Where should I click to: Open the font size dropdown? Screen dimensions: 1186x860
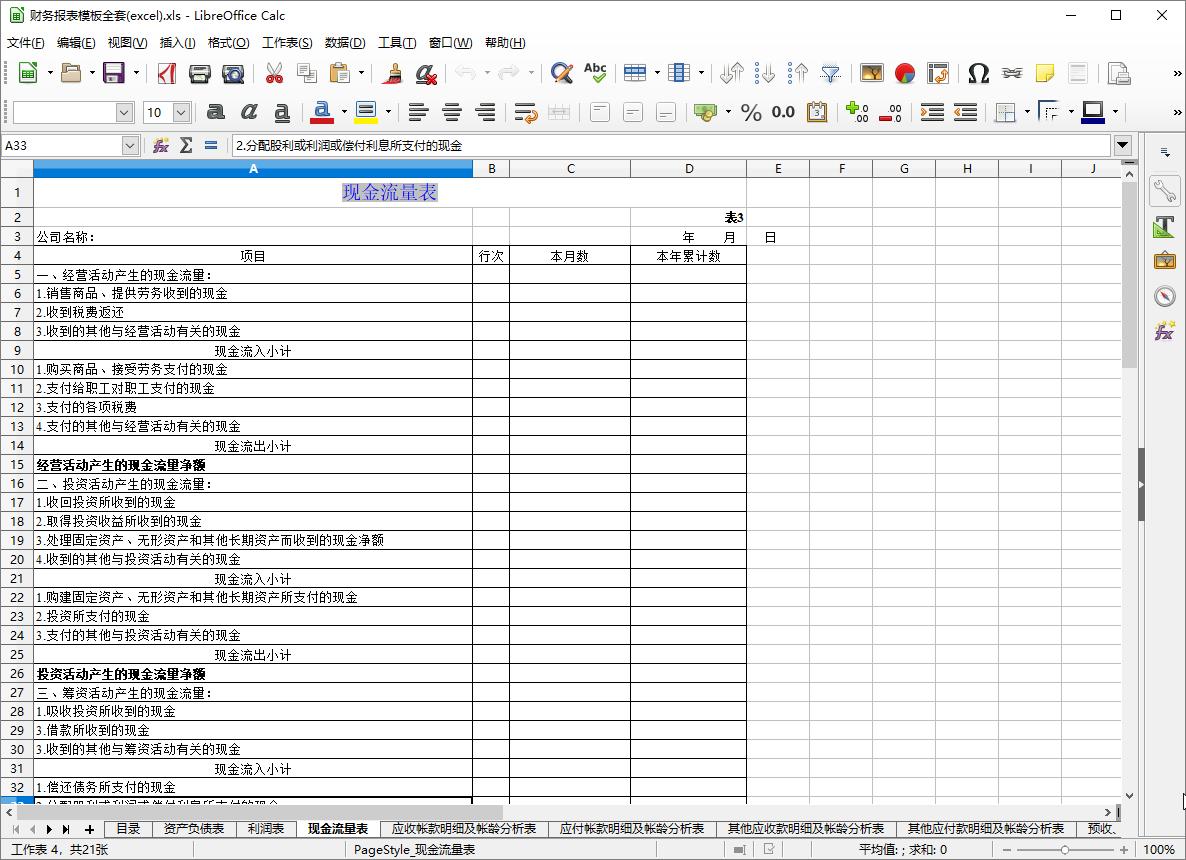click(181, 113)
